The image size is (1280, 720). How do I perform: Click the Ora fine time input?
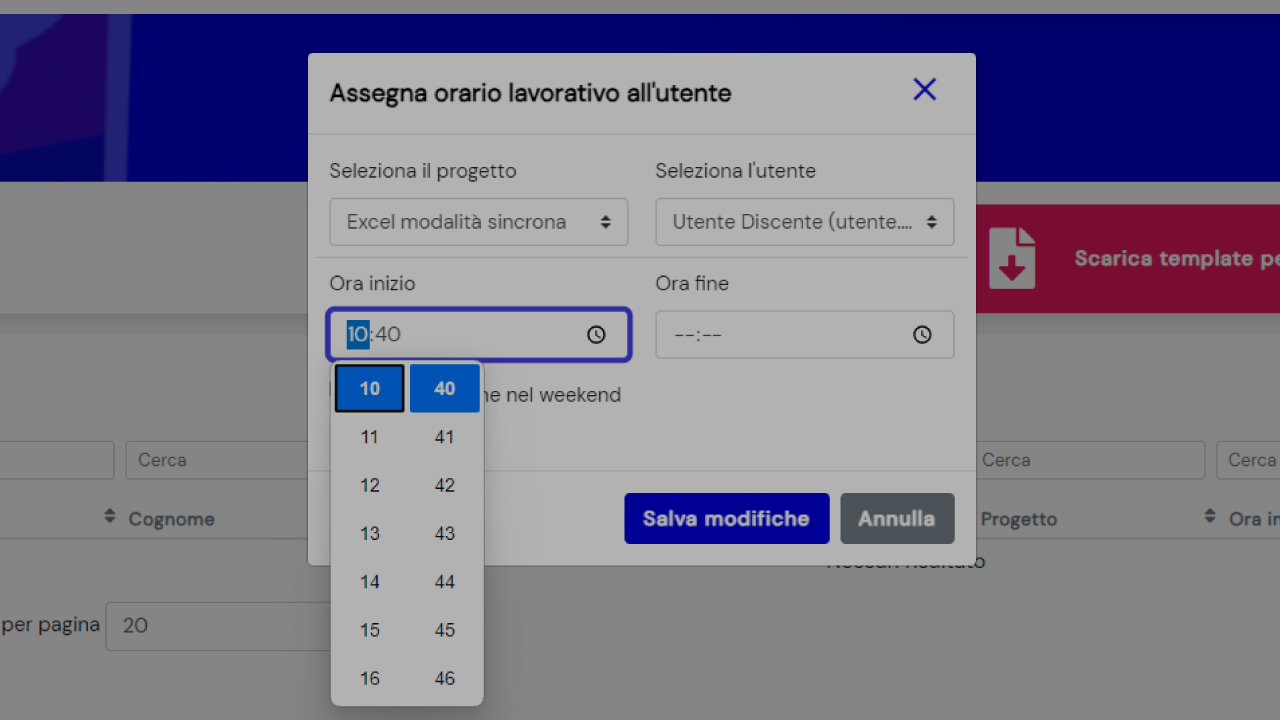(x=780, y=335)
